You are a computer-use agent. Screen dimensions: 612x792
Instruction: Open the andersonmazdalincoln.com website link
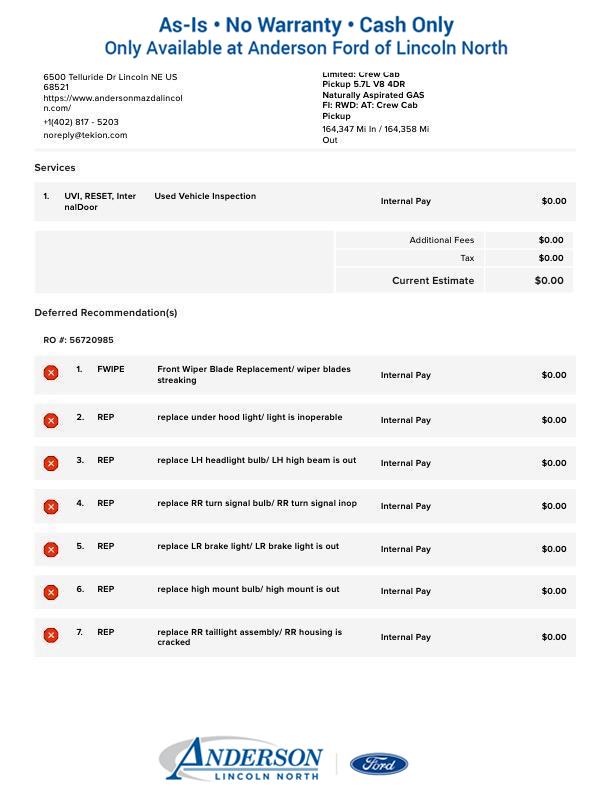point(112,103)
